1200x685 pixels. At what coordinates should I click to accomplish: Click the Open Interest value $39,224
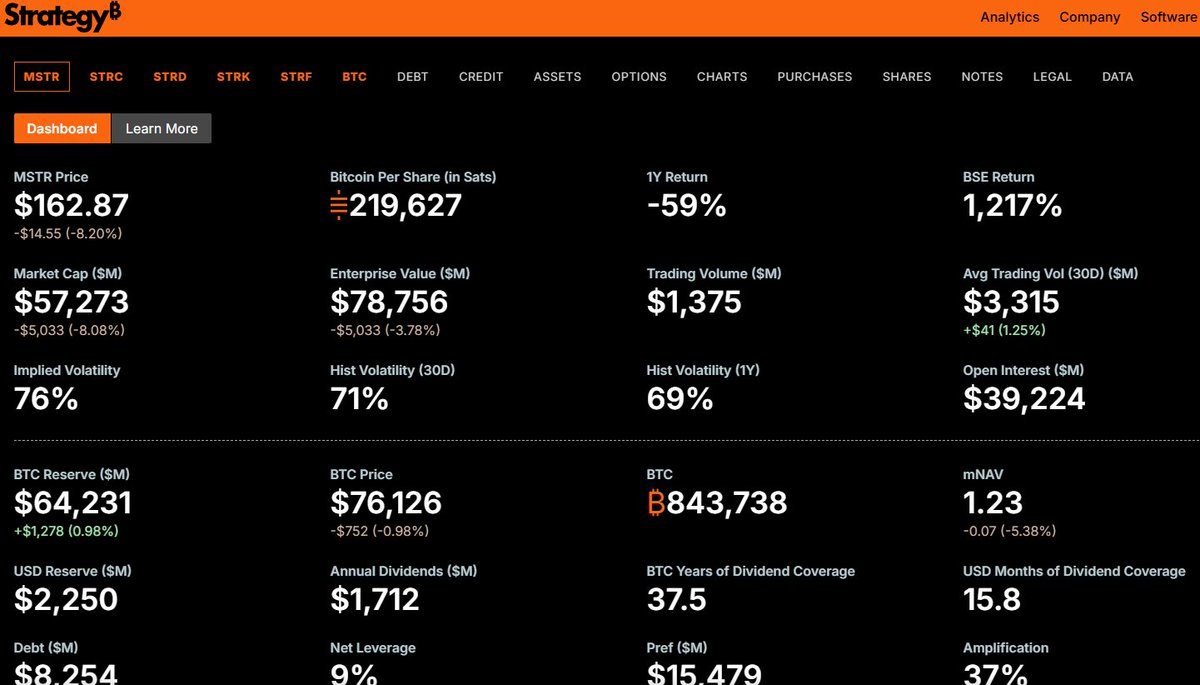click(1024, 399)
